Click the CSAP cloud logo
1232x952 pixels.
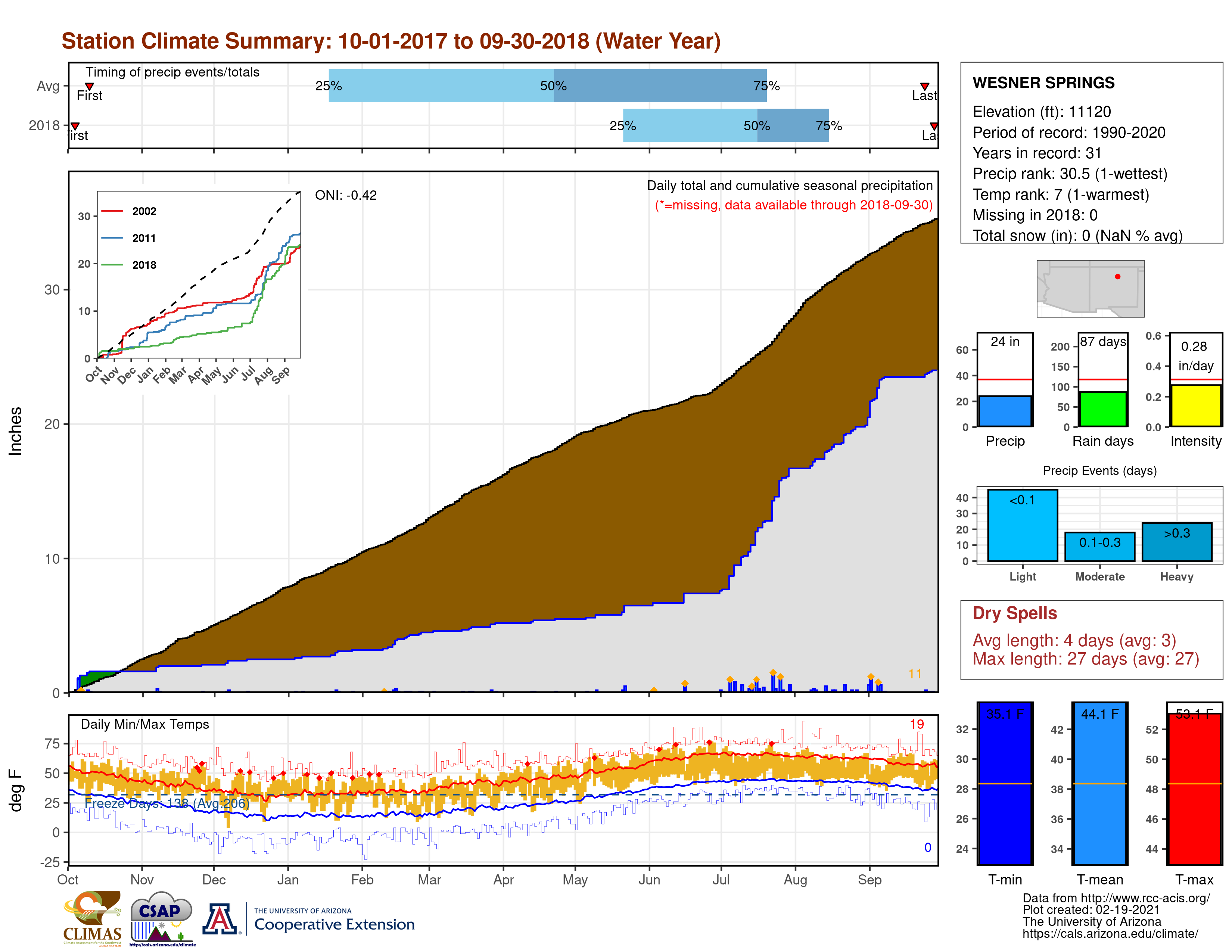coord(162,918)
